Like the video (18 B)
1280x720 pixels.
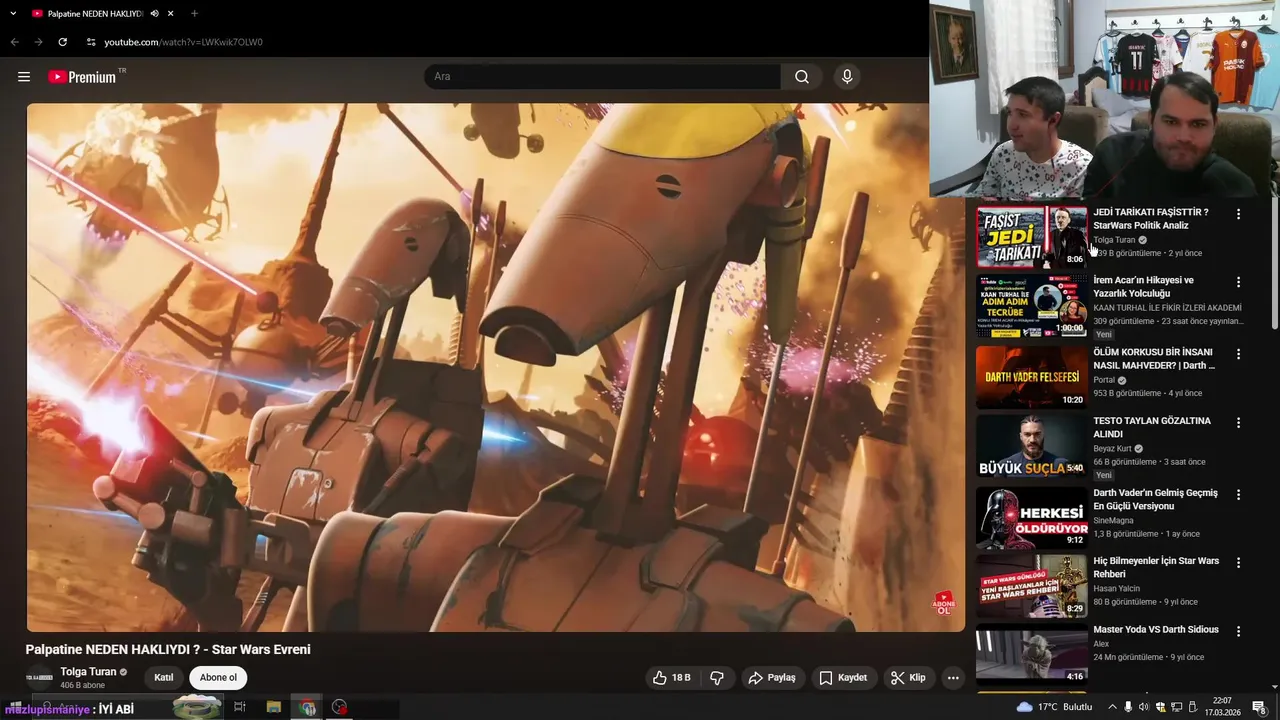pyautogui.click(x=672, y=677)
